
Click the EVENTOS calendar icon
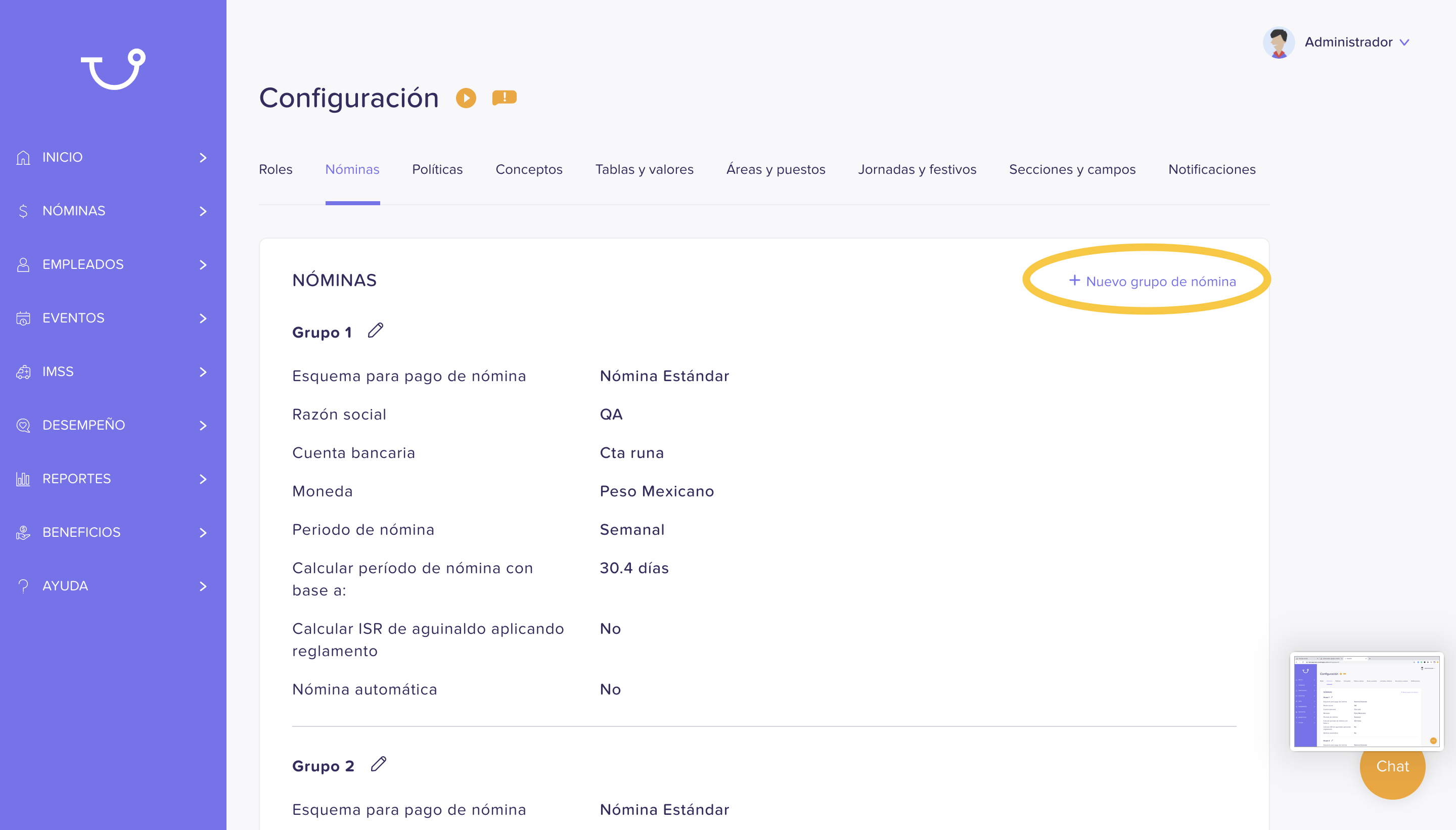pos(23,318)
